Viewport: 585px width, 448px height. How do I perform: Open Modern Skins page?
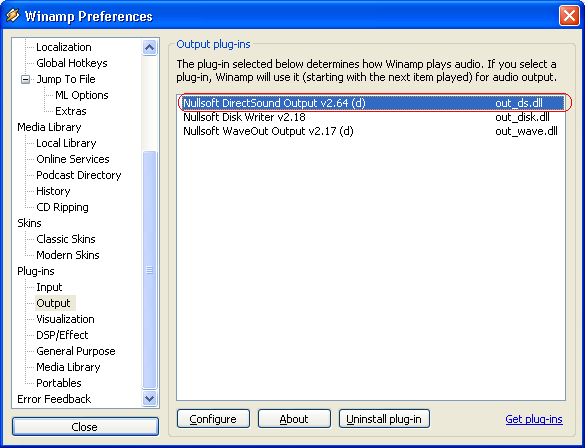(68, 255)
